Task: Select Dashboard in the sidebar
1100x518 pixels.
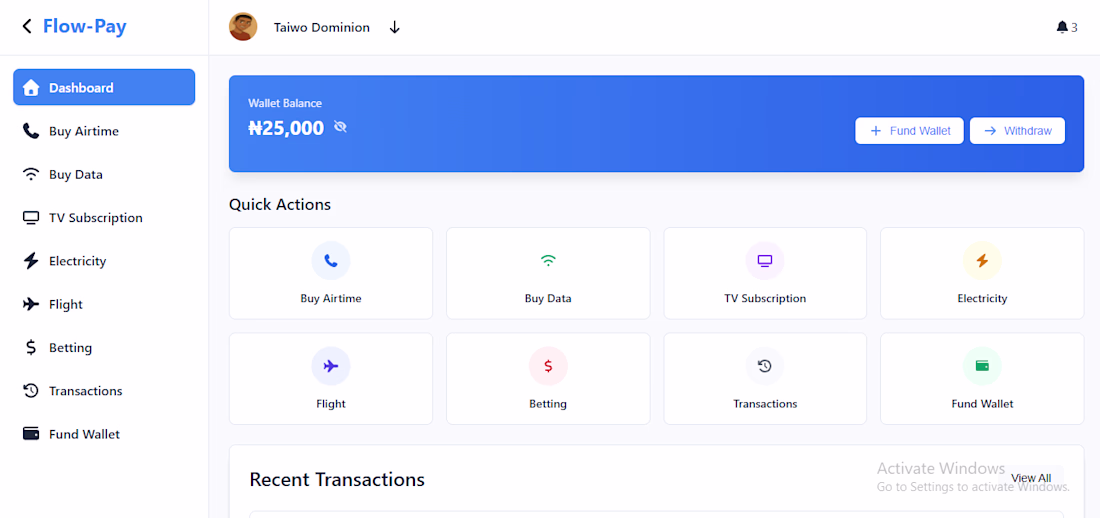Action: tap(104, 87)
